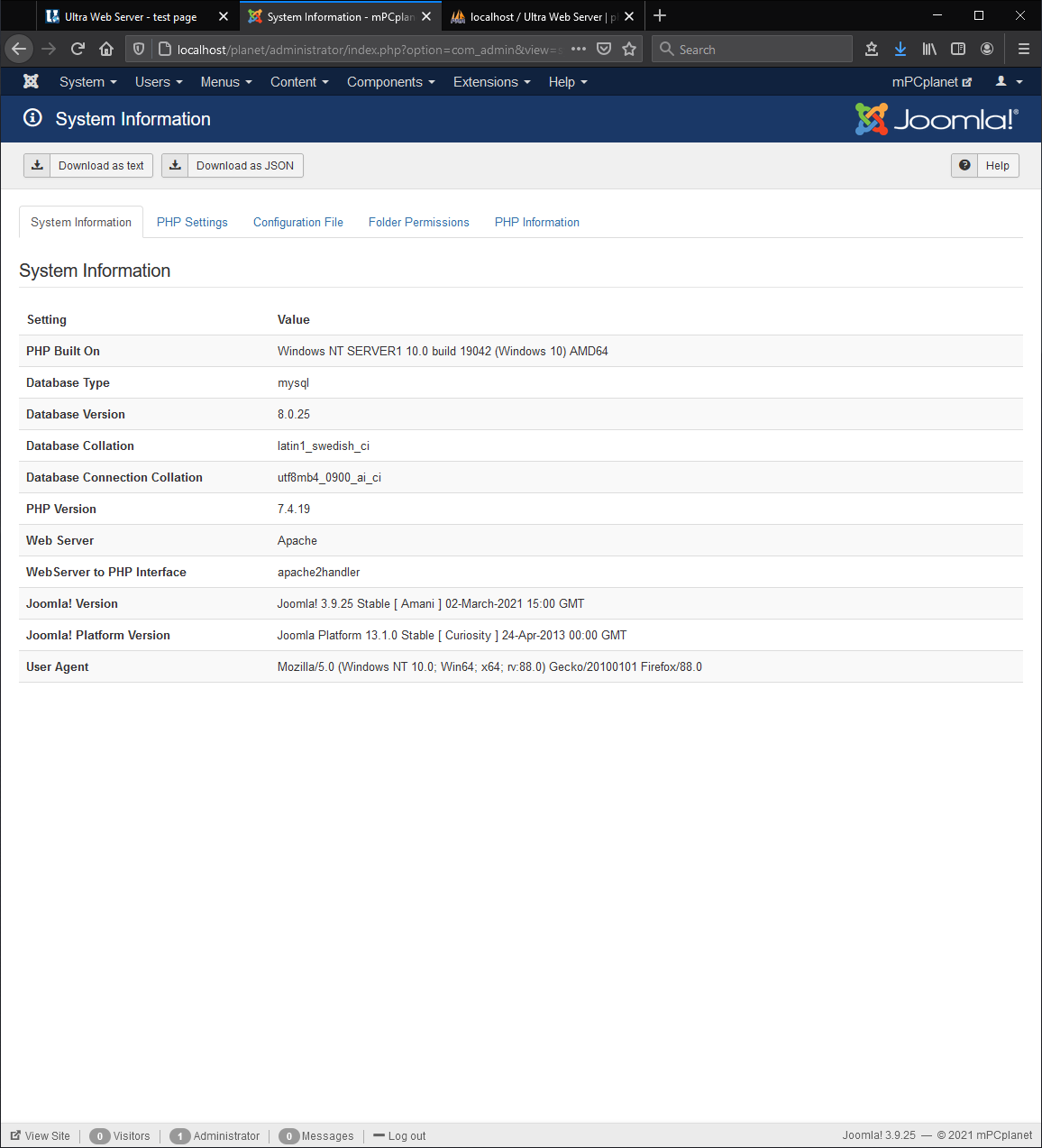This screenshot has width=1042, height=1148.
Task: Open a new browser tab
Action: [660, 15]
